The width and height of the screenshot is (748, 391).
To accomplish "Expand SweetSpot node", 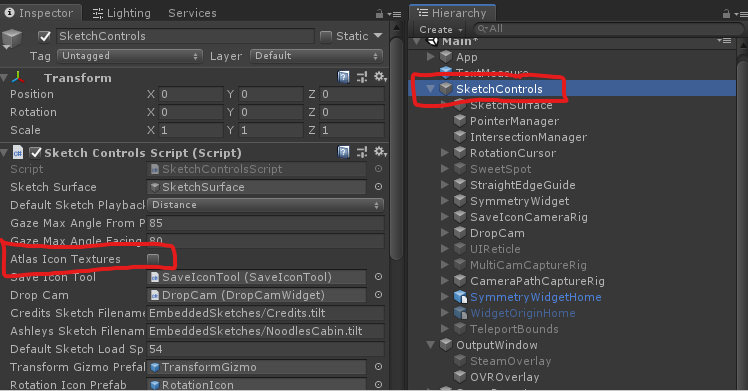I will pos(445,168).
